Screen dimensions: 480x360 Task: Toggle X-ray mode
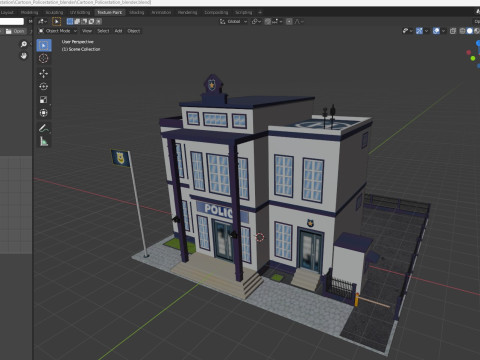pos(453,31)
